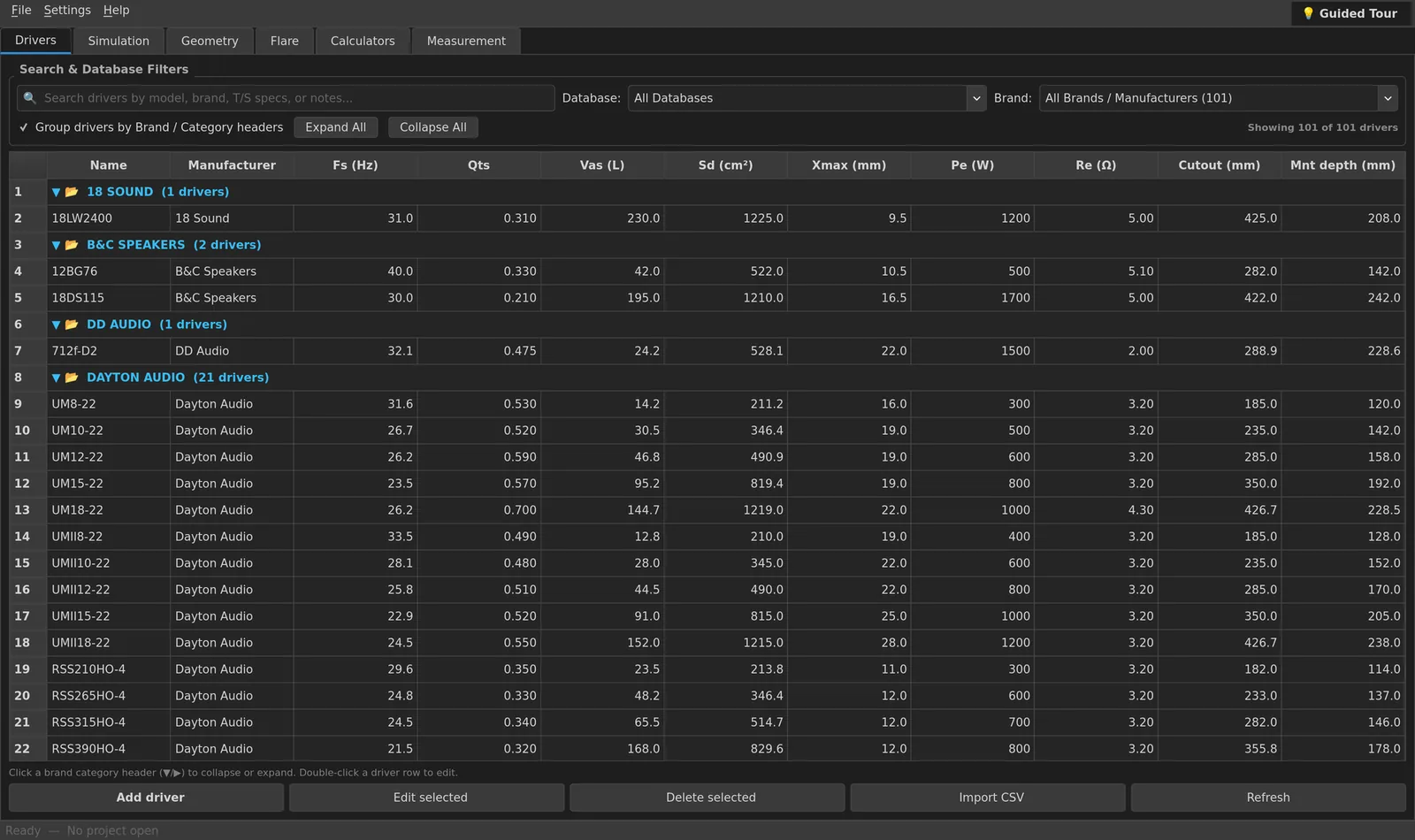Collapse the 18 SOUND group triangle
Screen dimensions: 1415x840
coord(56,192)
